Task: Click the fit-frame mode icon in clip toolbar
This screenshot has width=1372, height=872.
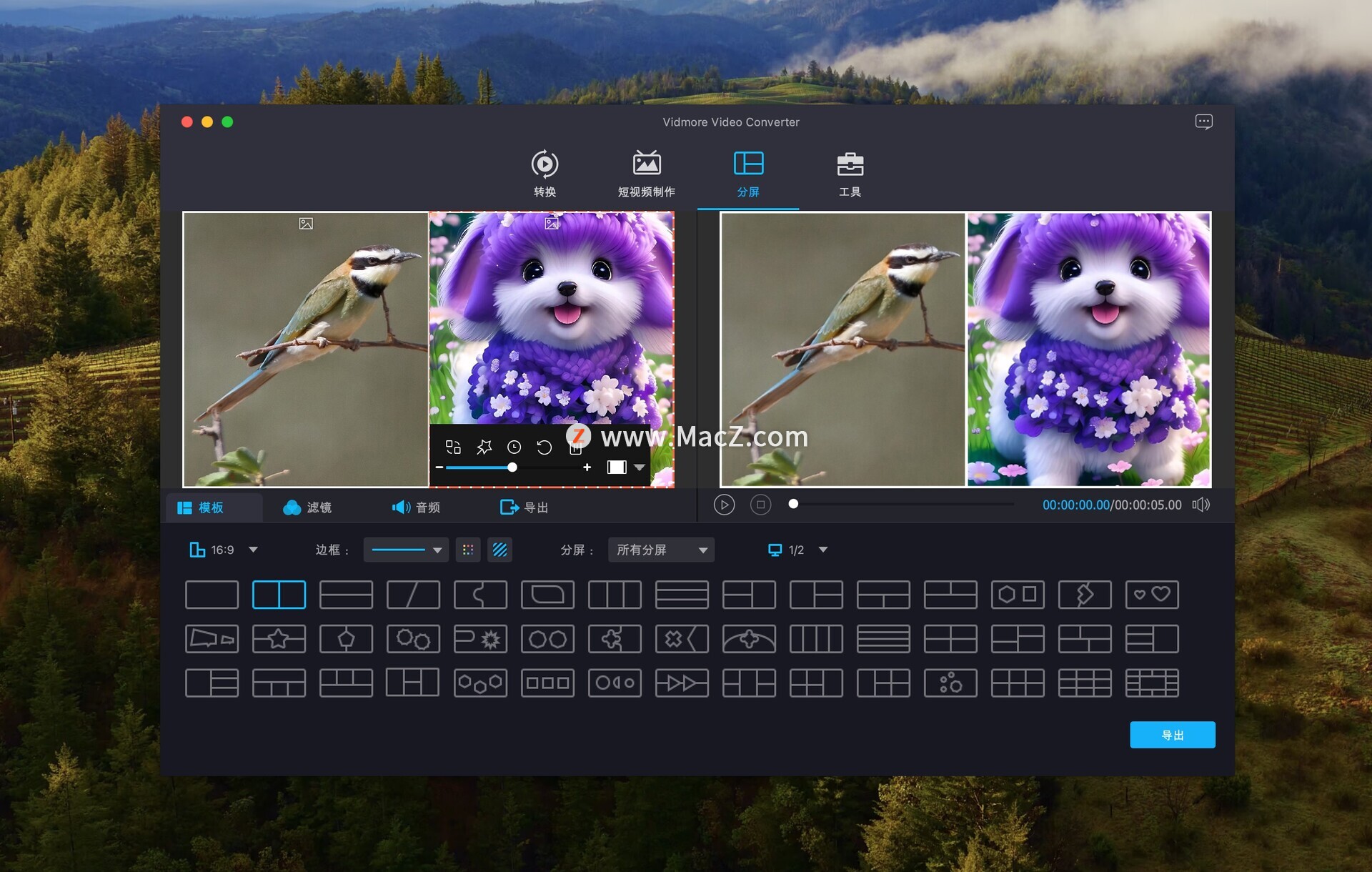Action: click(x=617, y=467)
